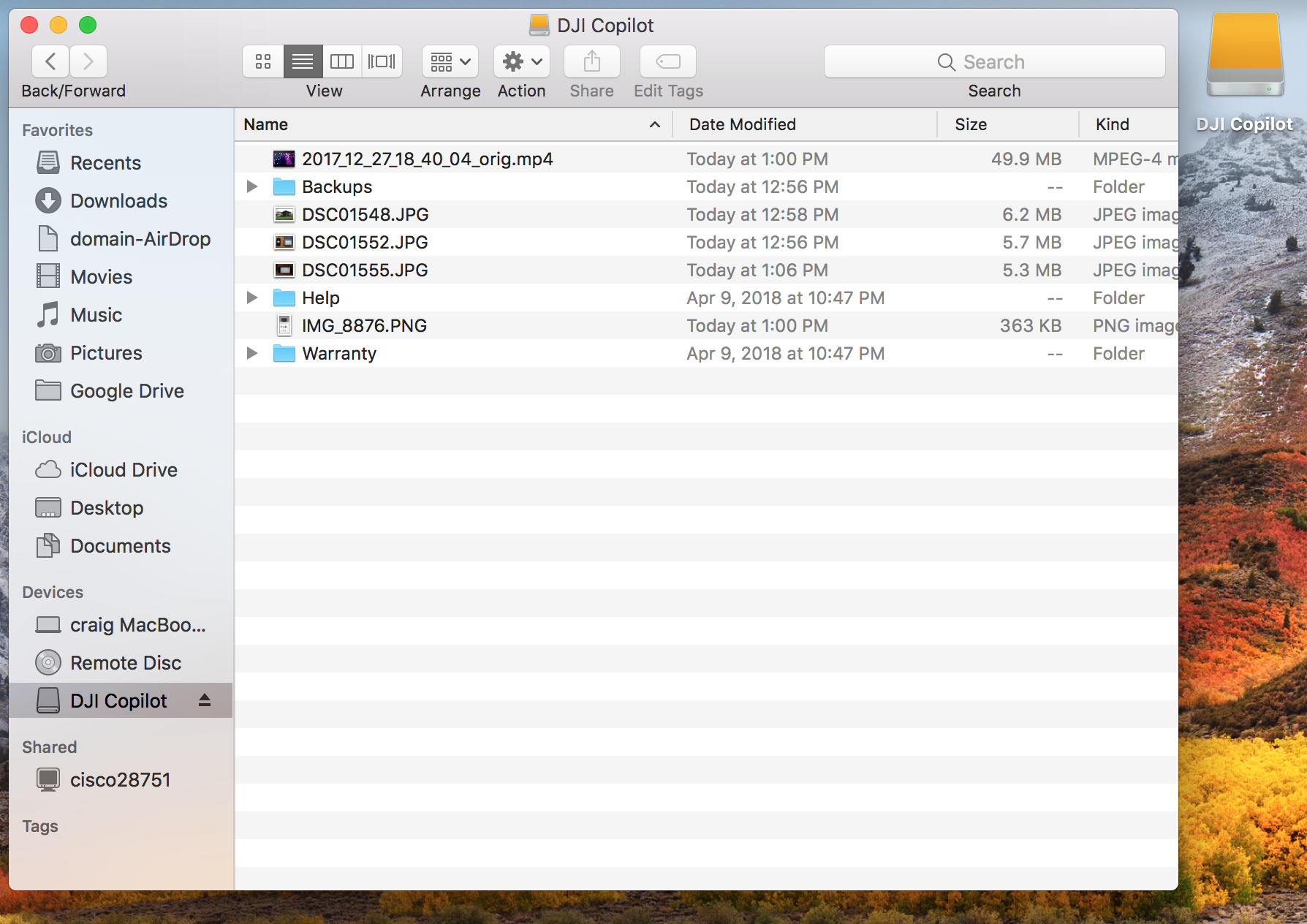This screenshot has height=924, width=1307.
Task: Select the mp4 video file icon
Action: [284, 159]
